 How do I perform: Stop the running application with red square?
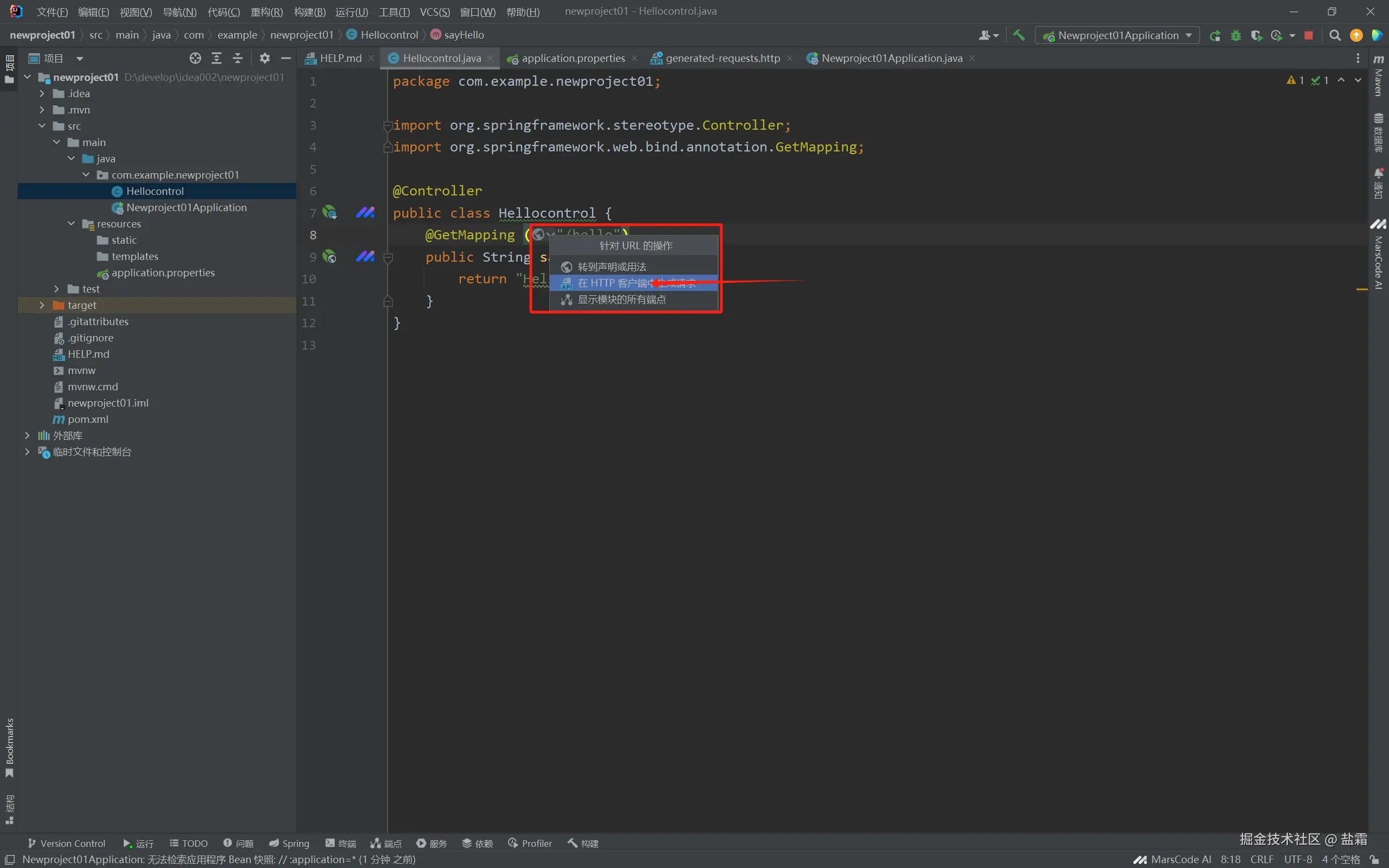pos(1309,36)
